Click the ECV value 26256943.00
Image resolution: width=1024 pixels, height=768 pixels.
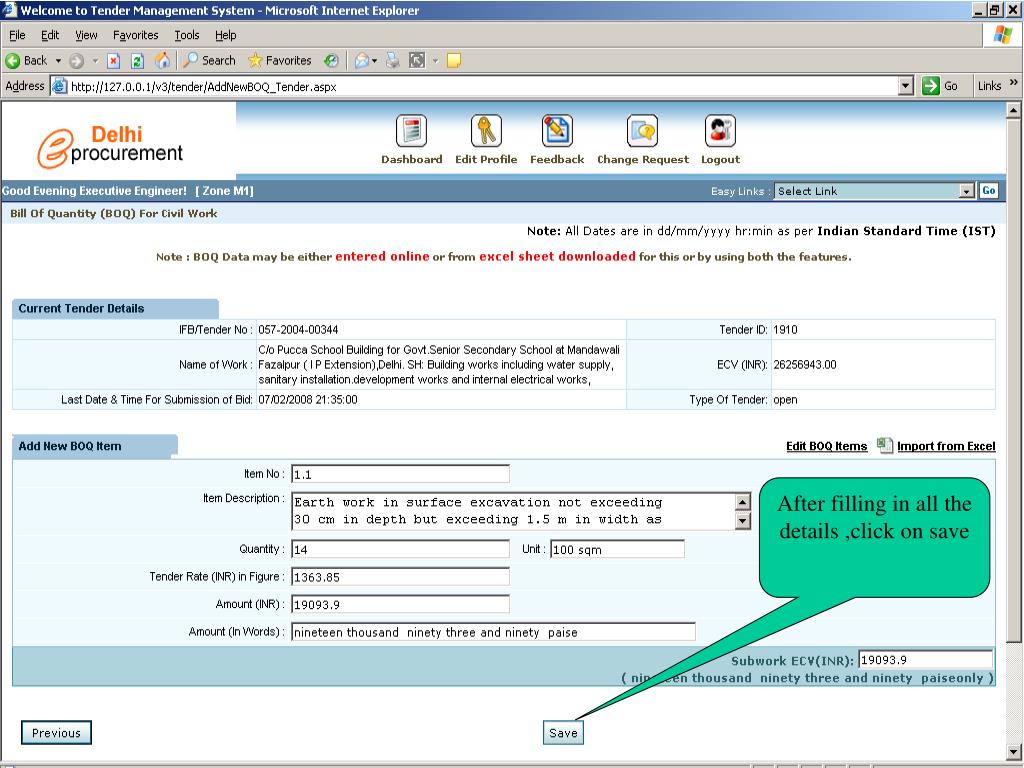805,364
